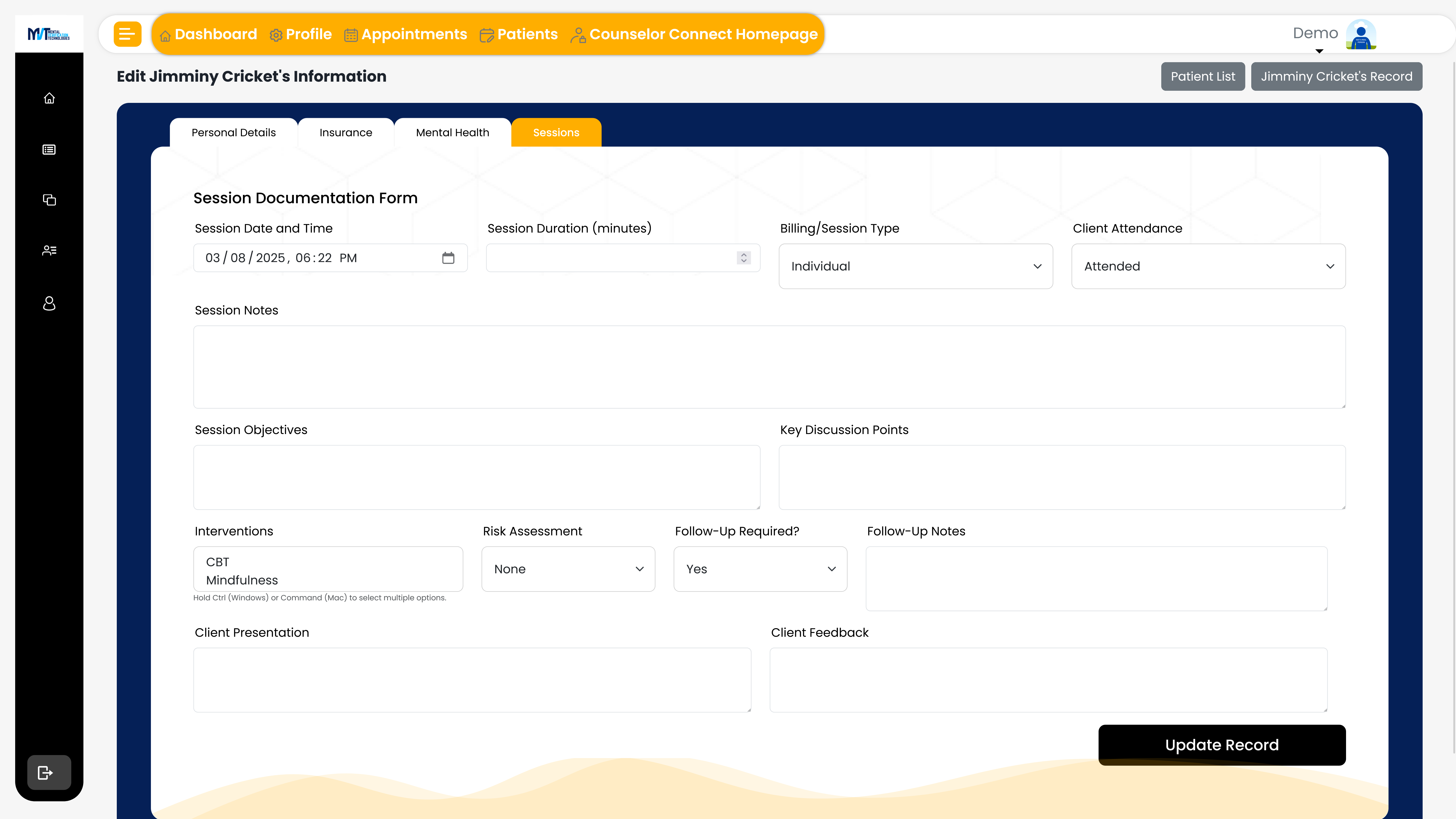Viewport: 1456px width, 819px height.
Task: Open the patients list icon in sidebar
Action: click(49, 251)
